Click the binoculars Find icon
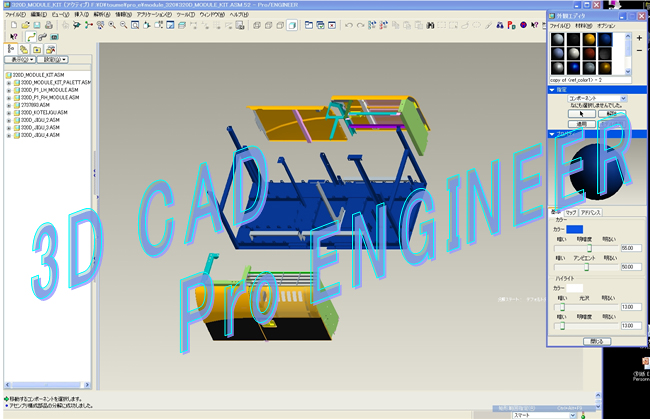 click(430, 25)
